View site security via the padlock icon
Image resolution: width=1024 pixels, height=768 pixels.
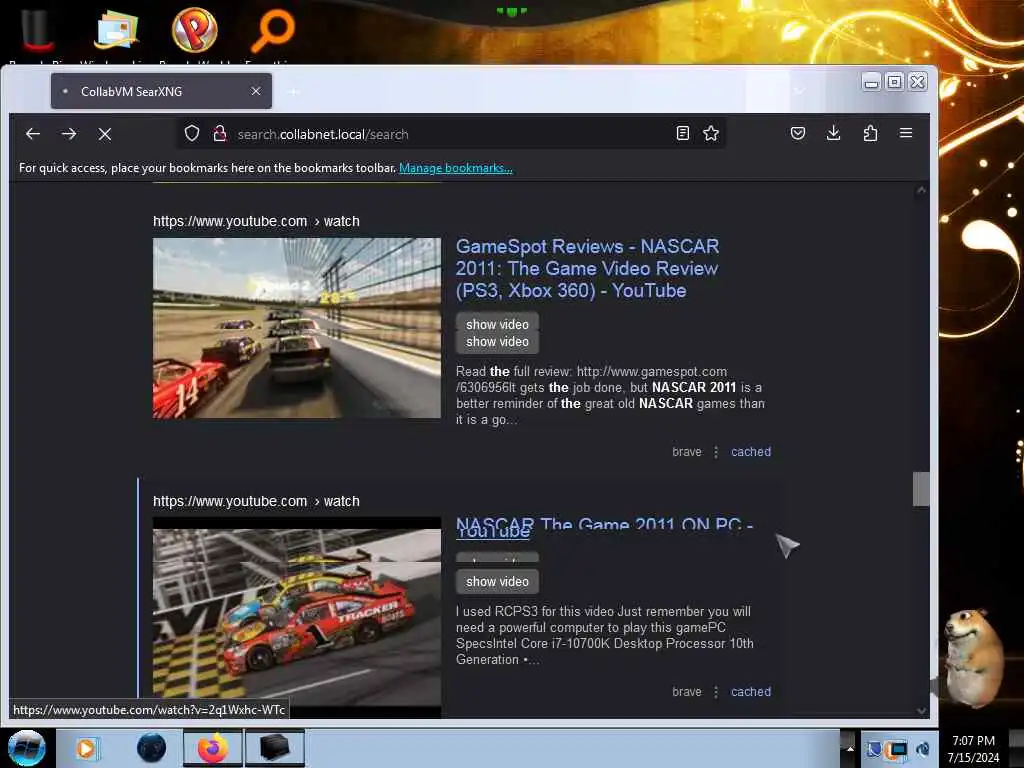pos(220,134)
